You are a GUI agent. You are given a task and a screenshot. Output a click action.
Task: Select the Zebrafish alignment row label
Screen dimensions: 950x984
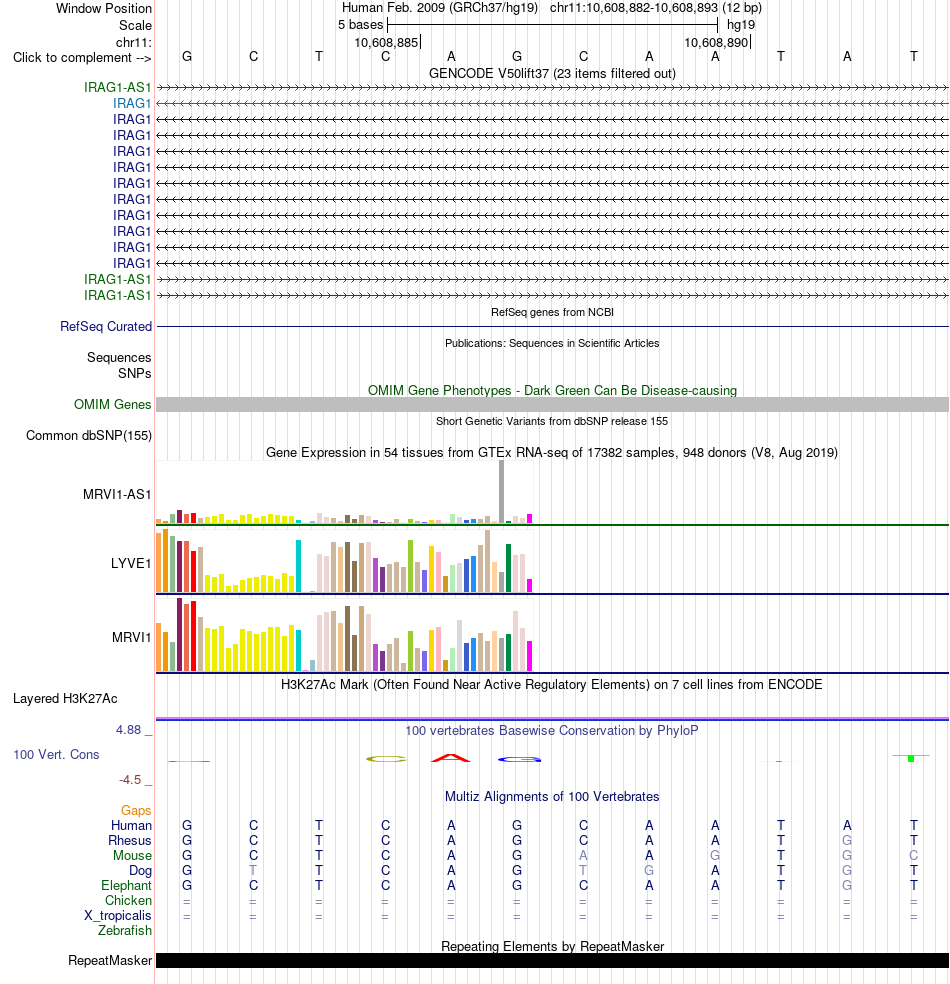125,931
